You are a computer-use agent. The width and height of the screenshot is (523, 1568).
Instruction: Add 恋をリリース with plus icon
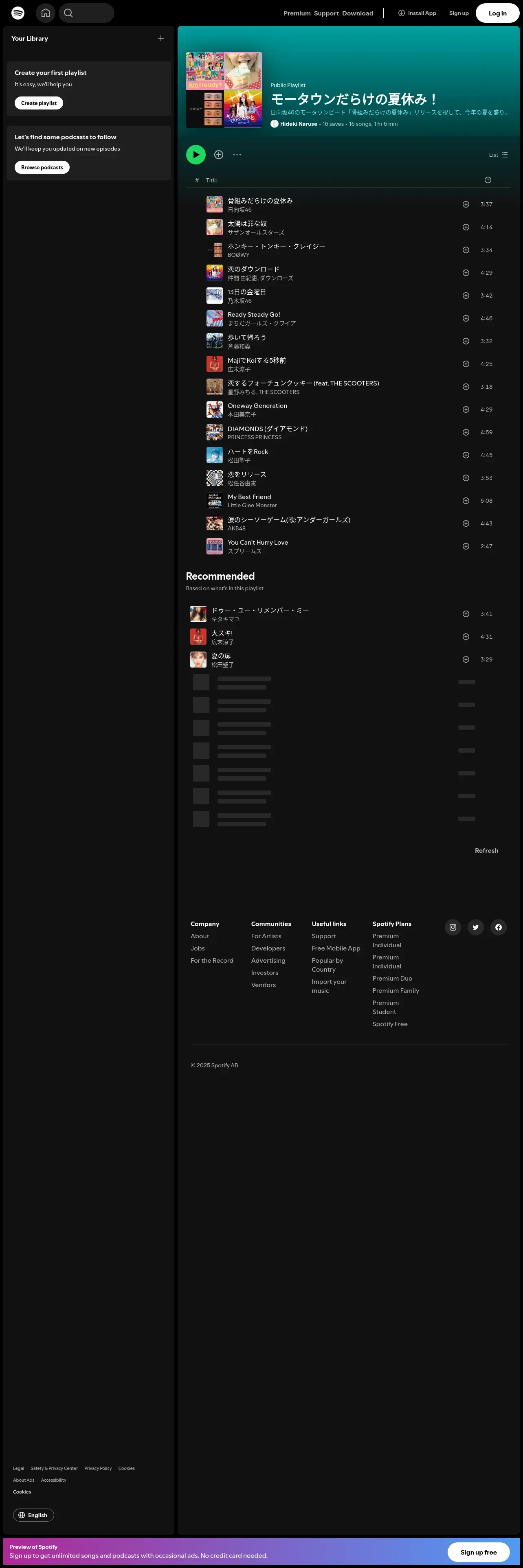(x=466, y=478)
